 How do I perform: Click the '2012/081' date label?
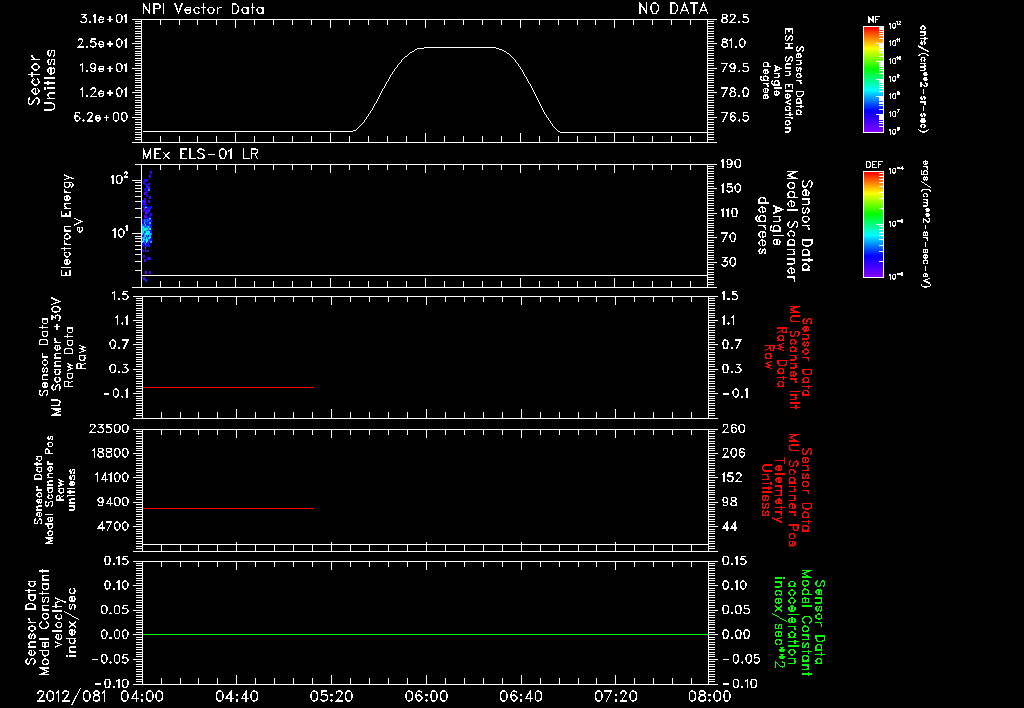click(71, 696)
